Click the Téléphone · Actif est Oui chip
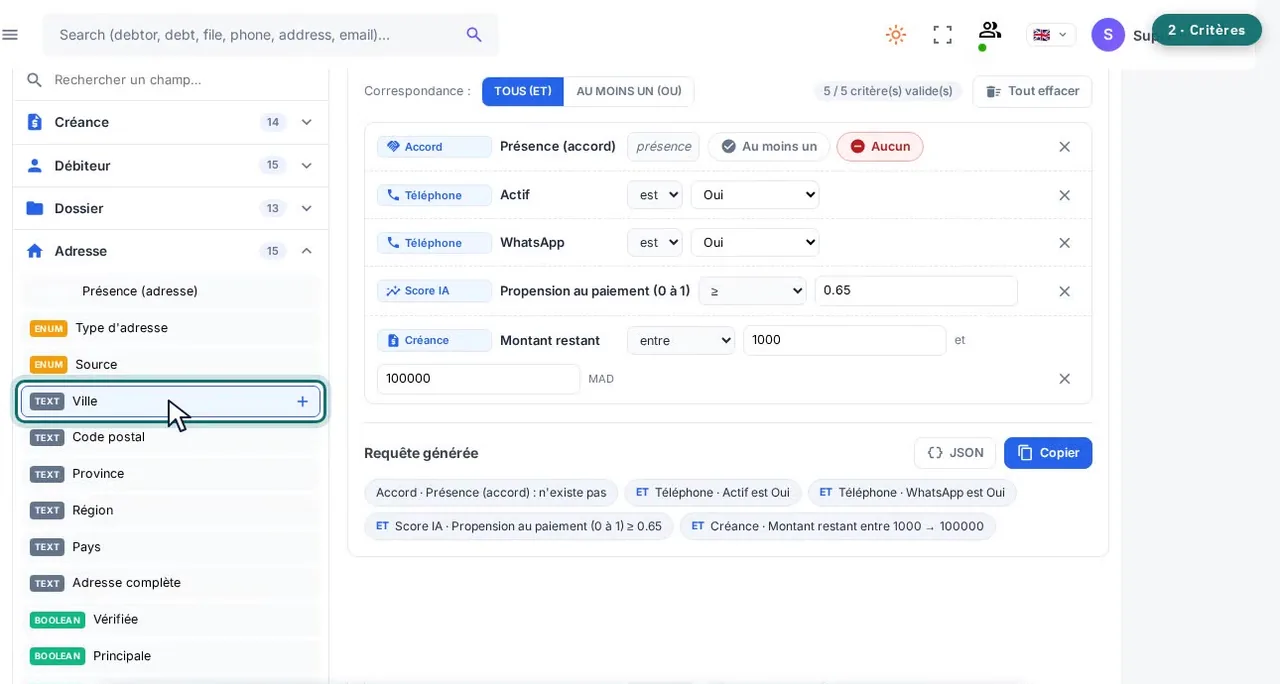The image size is (1280, 684). 713,492
